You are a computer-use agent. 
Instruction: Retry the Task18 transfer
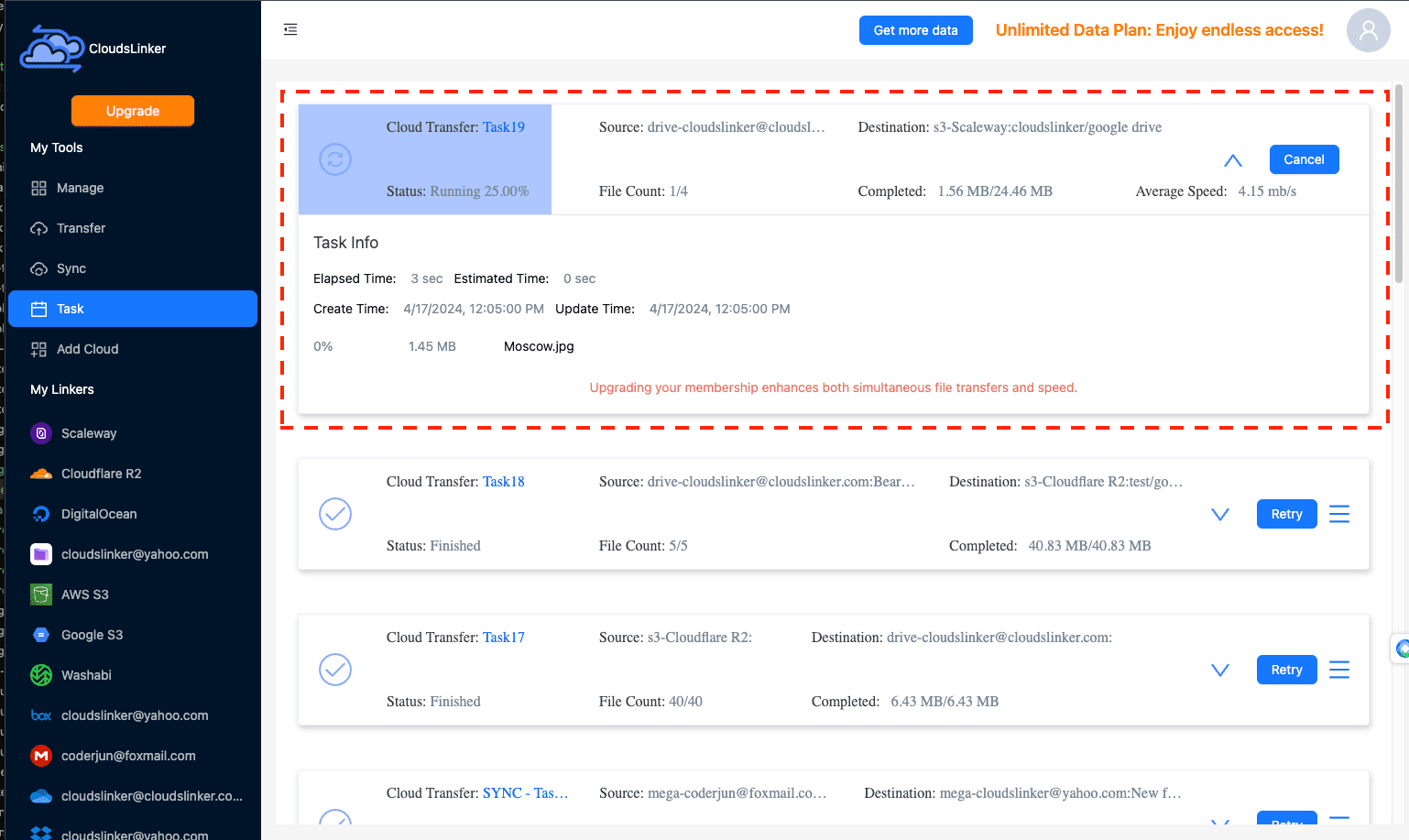pos(1286,514)
